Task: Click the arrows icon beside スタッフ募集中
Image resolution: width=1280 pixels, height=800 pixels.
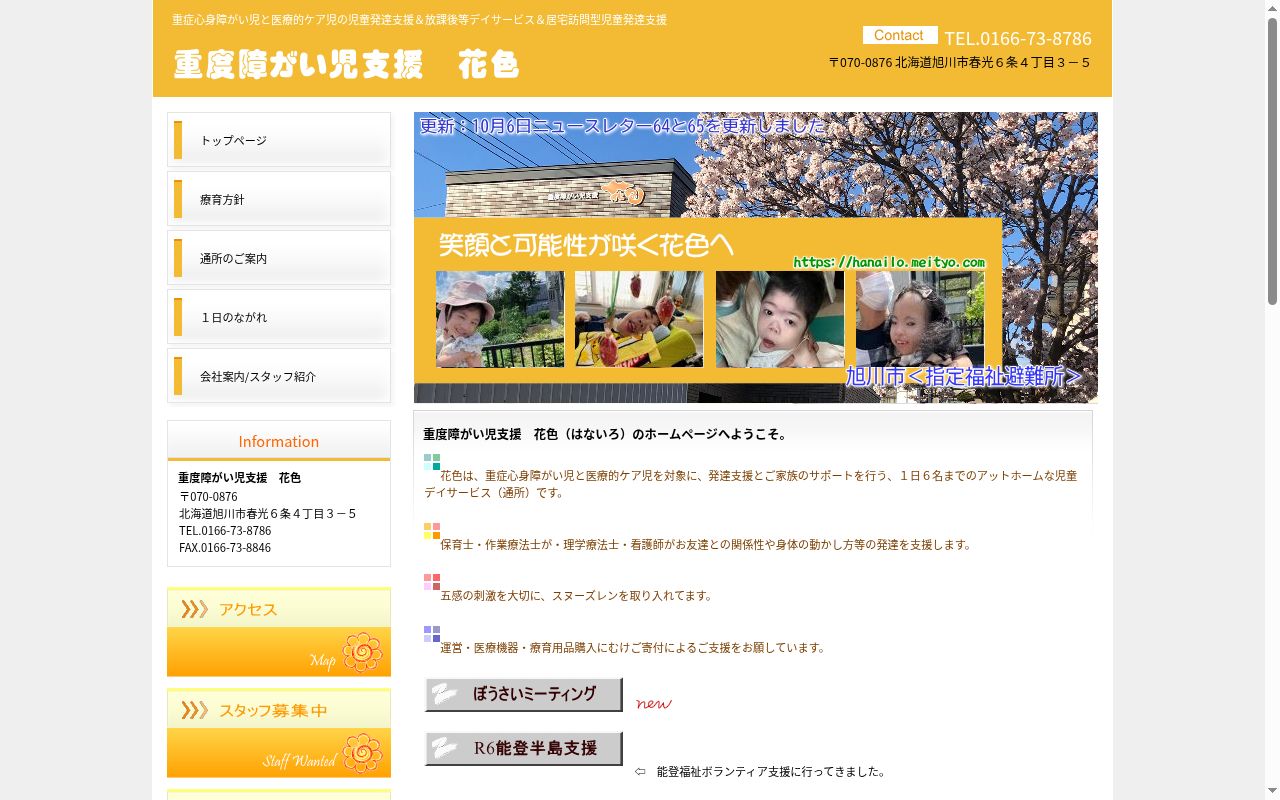Action: pos(194,710)
